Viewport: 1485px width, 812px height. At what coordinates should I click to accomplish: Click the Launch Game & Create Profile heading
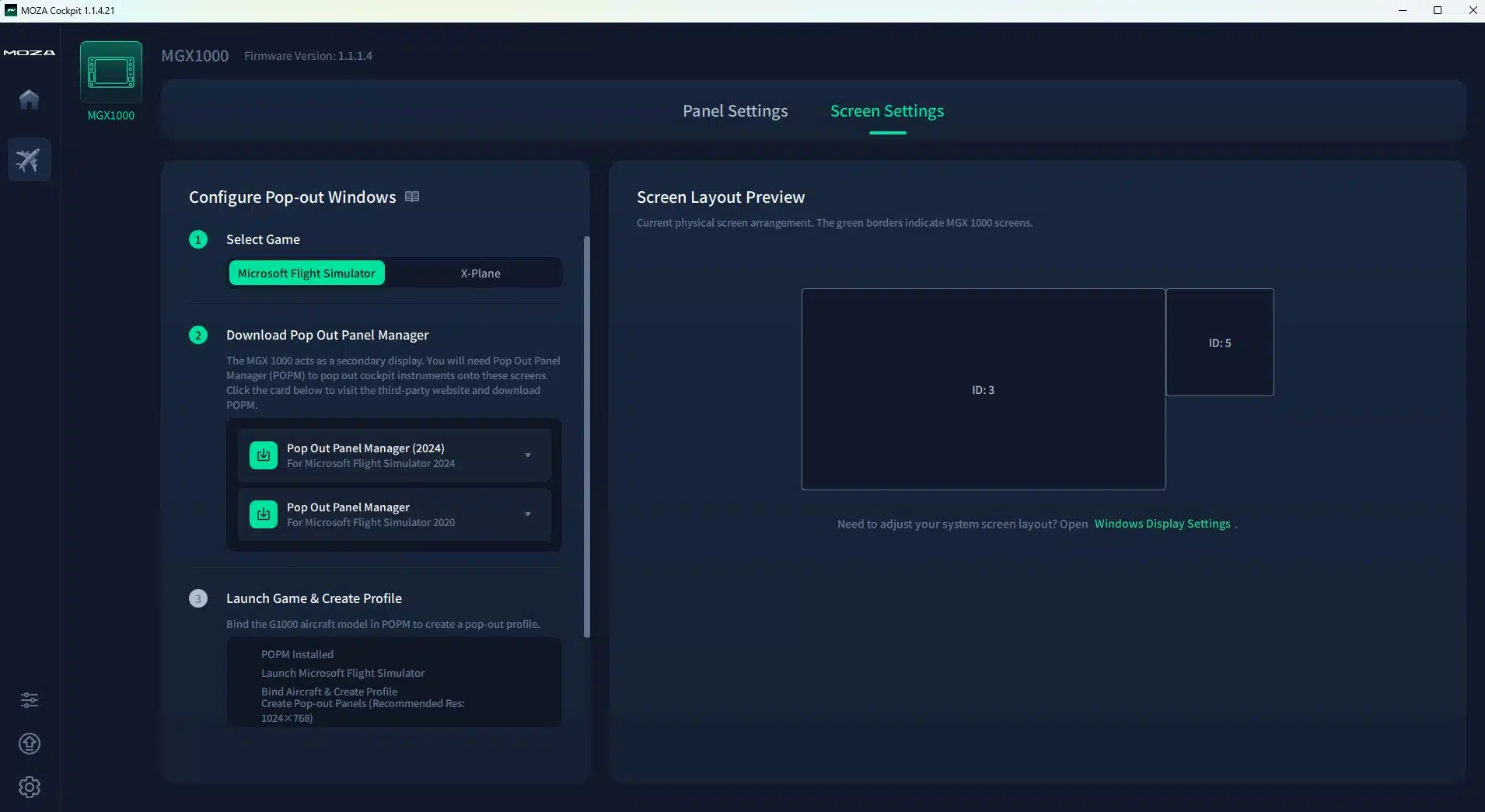(314, 598)
